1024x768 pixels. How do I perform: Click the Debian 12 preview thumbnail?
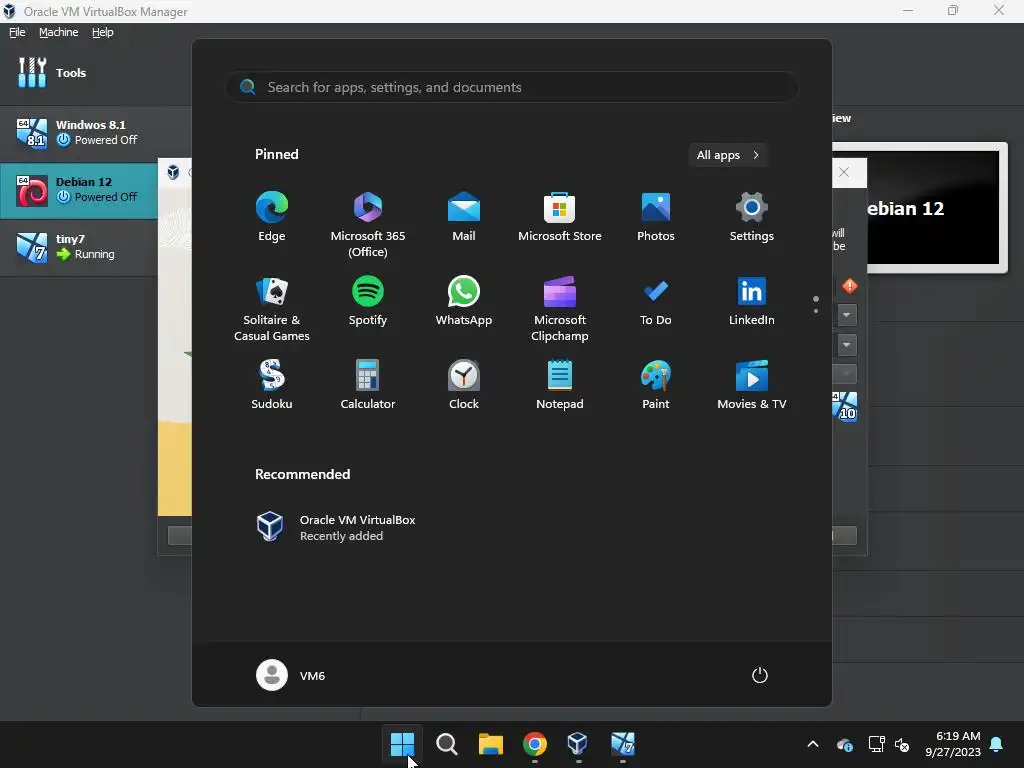pyautogui.click(x=932, y=208)
